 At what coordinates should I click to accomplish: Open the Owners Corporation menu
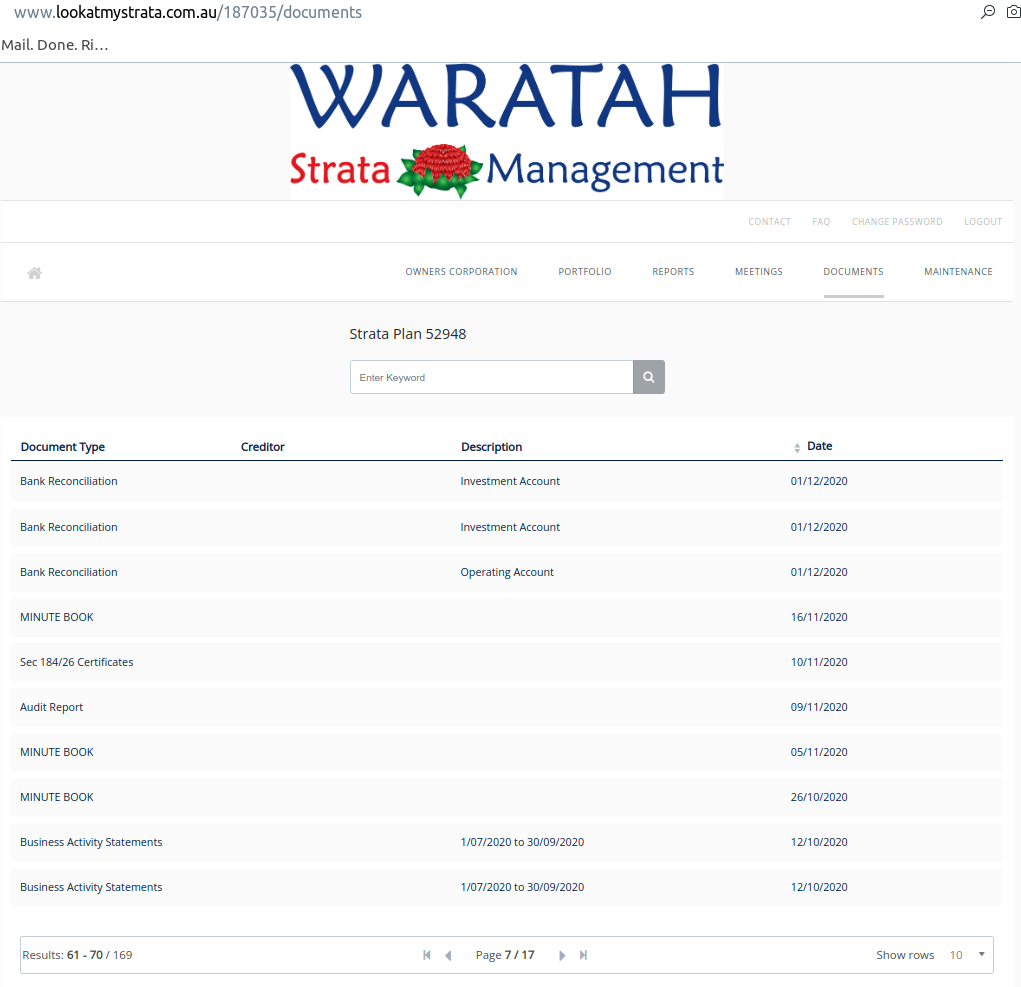[461, 271]
